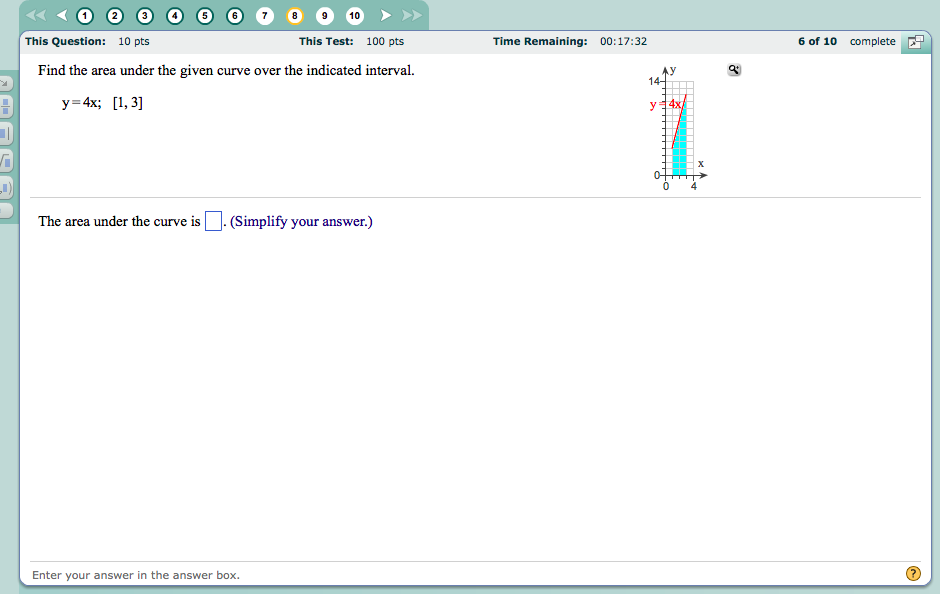The width and height of the screenshot is (940, 594).
Task: Click the skip-to-last double arrow
Action: pyautogui.click(x=414, y=16)
